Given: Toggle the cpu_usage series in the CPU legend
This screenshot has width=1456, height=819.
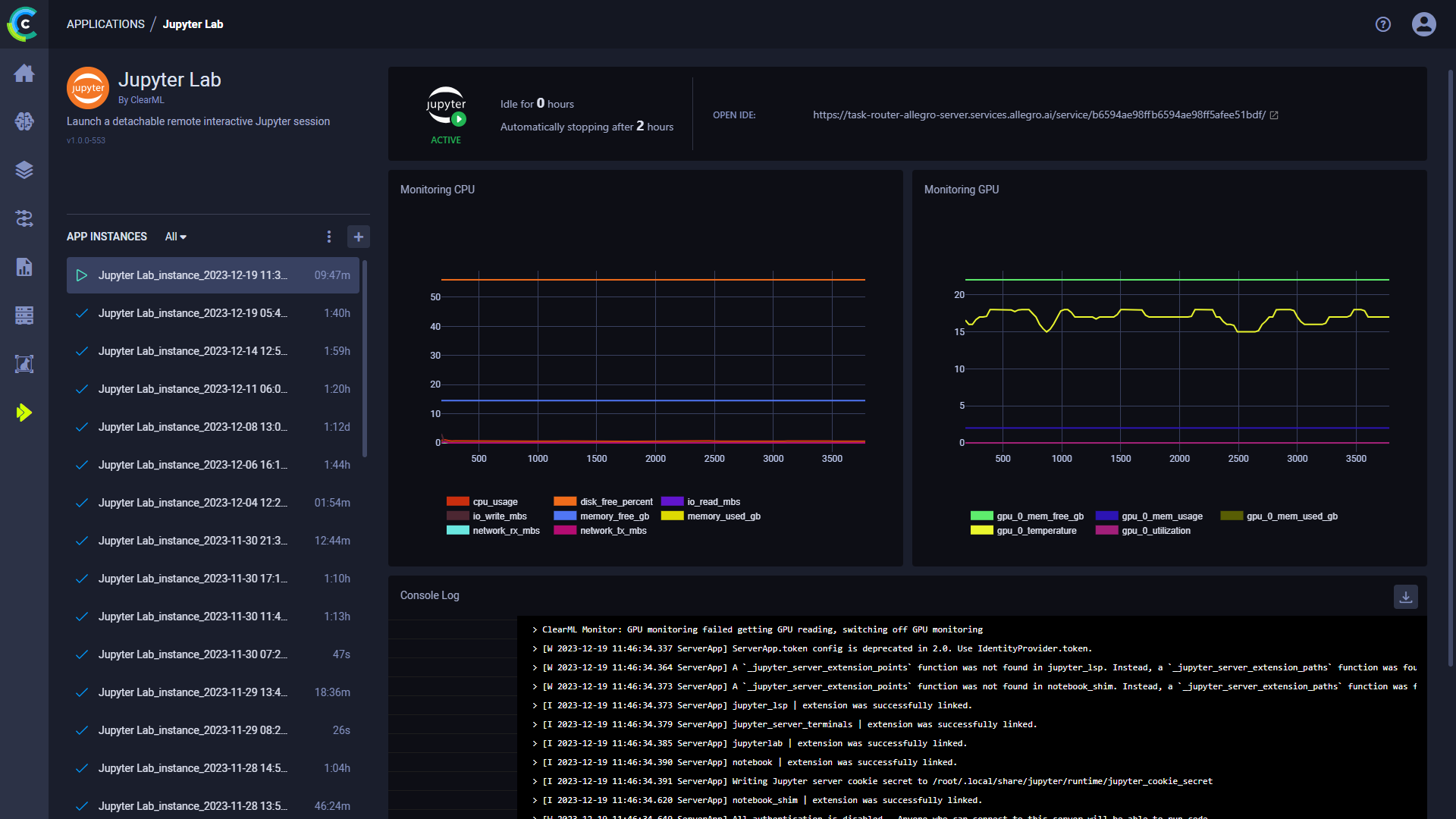Looking at the screenshot, I should 495,501.
